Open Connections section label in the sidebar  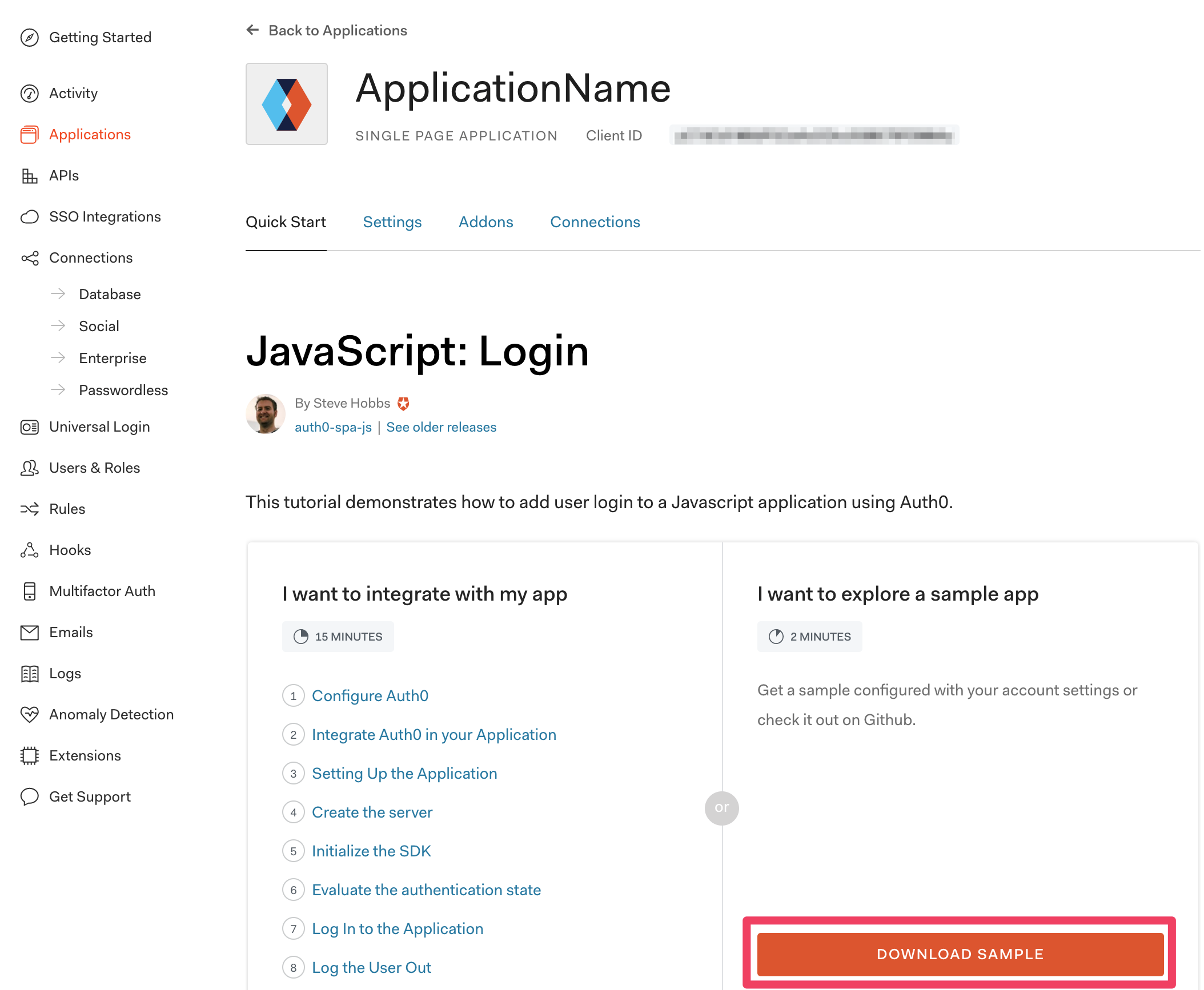tap(91, 258)
